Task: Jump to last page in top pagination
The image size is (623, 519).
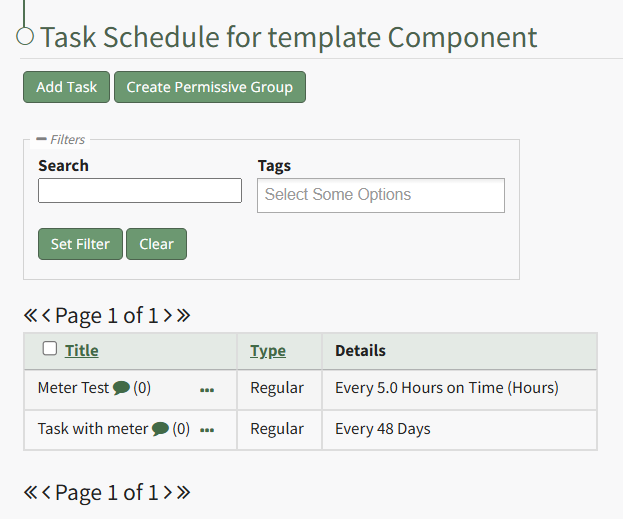Action: [x=183, y=316]
